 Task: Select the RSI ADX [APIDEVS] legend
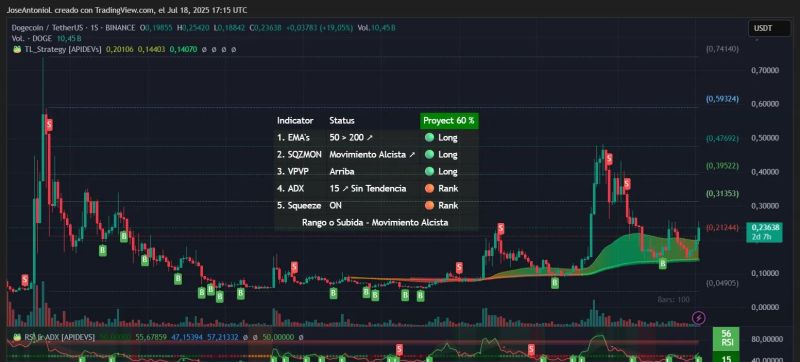pos(59,337)
